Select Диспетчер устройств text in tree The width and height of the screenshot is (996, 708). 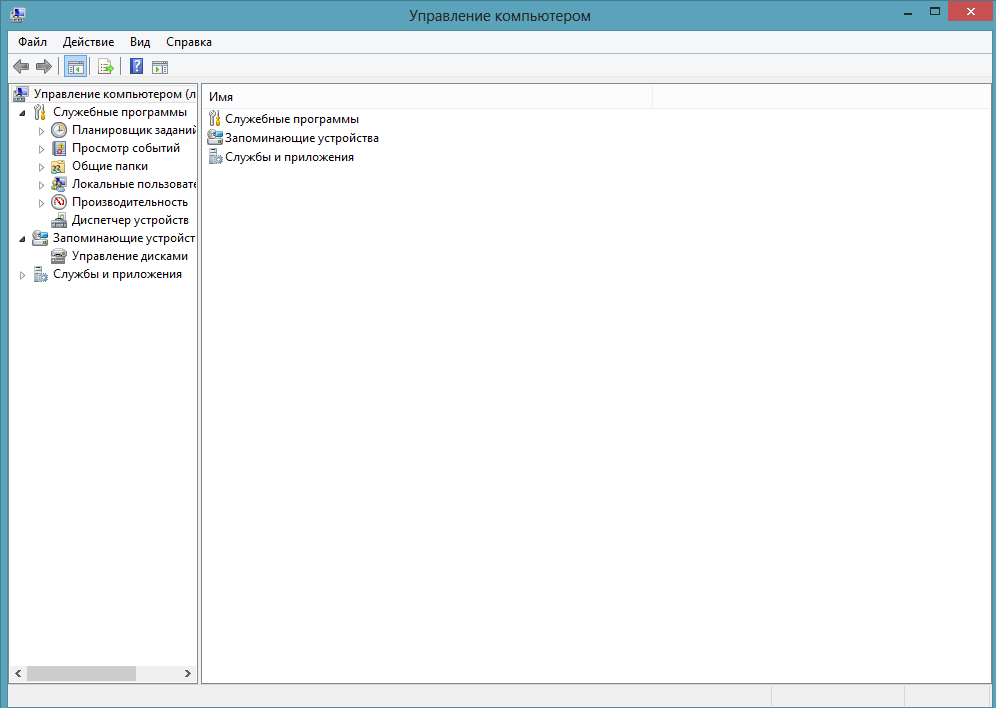point(130,220)
